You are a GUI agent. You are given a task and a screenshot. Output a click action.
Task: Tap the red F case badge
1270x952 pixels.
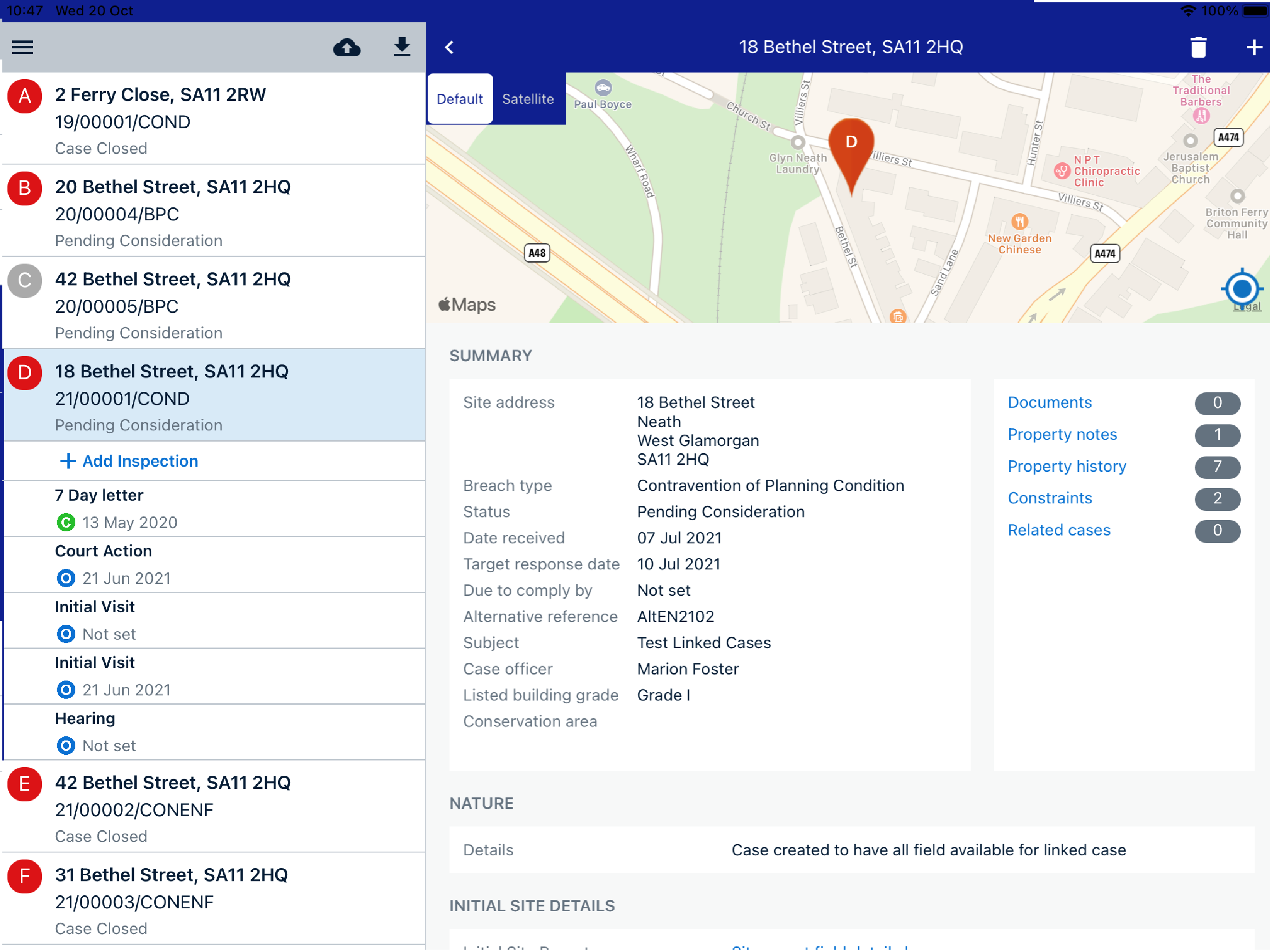pyautogui.click(x=24, y=877)
